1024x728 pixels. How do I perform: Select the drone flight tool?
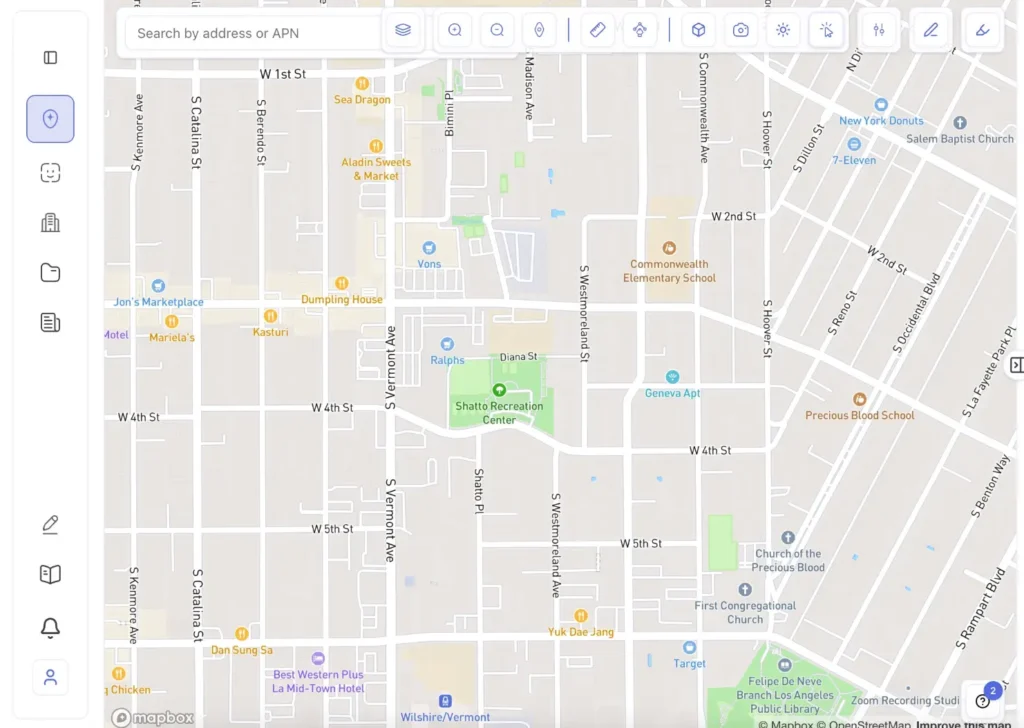pos(641,30)
